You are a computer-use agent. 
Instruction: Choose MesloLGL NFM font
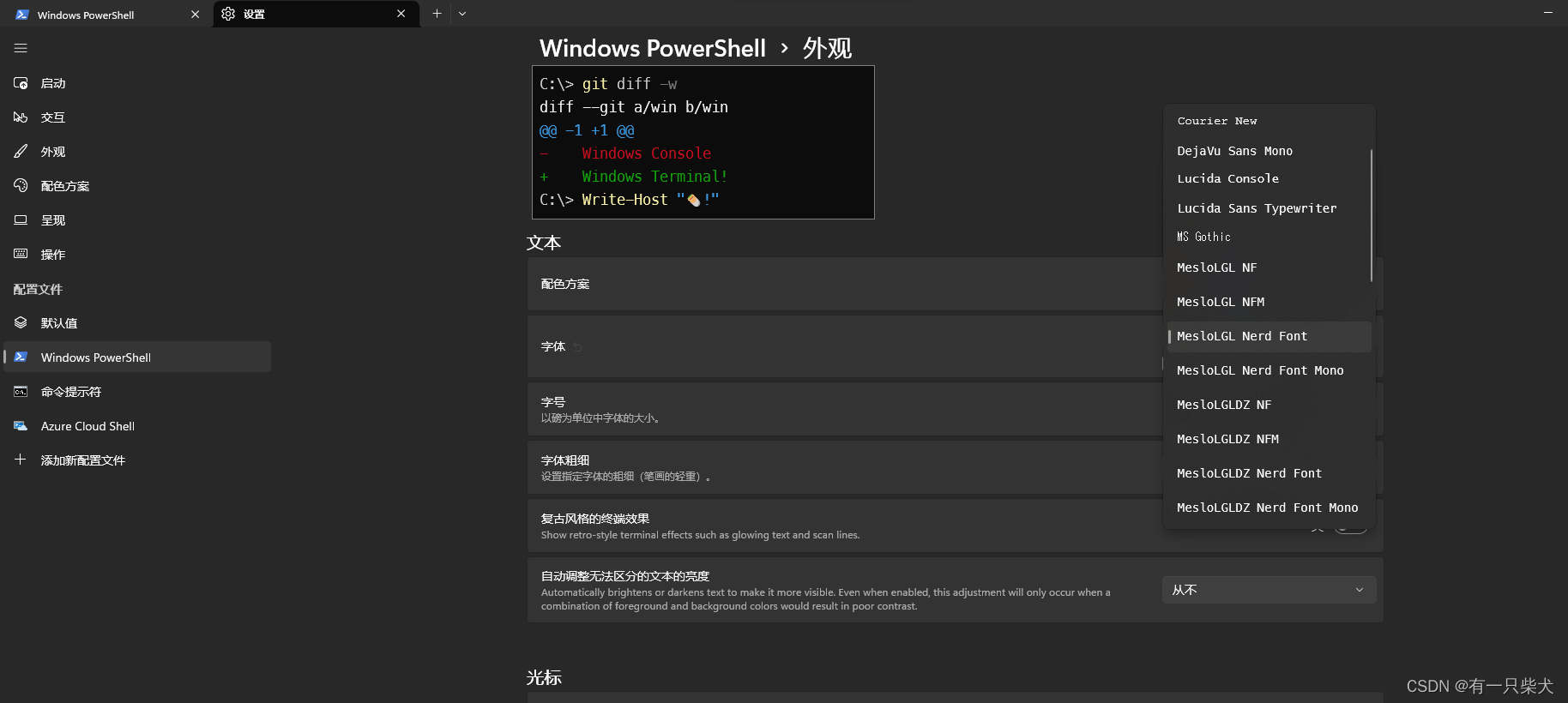tap(1269, 302)
